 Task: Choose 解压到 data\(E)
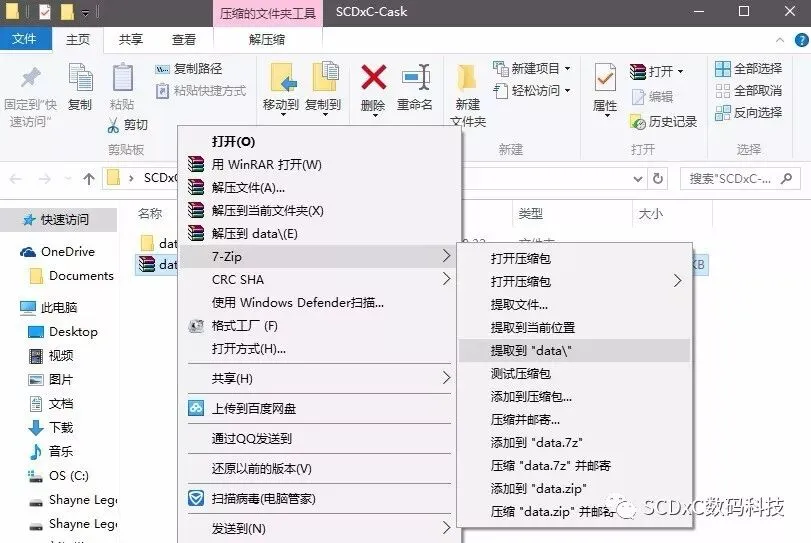319,234
